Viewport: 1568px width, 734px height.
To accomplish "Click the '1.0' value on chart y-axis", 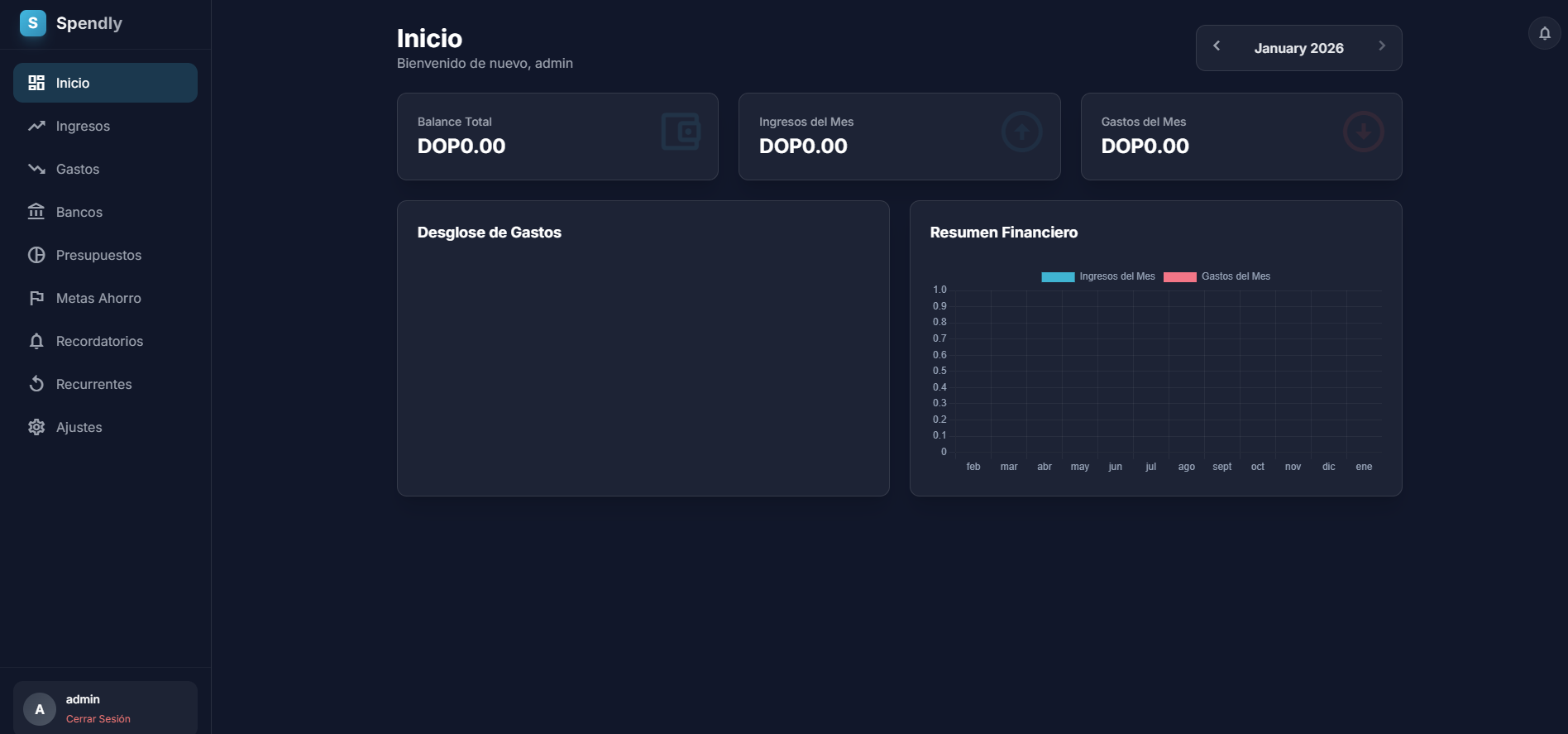I will point(939,290).
